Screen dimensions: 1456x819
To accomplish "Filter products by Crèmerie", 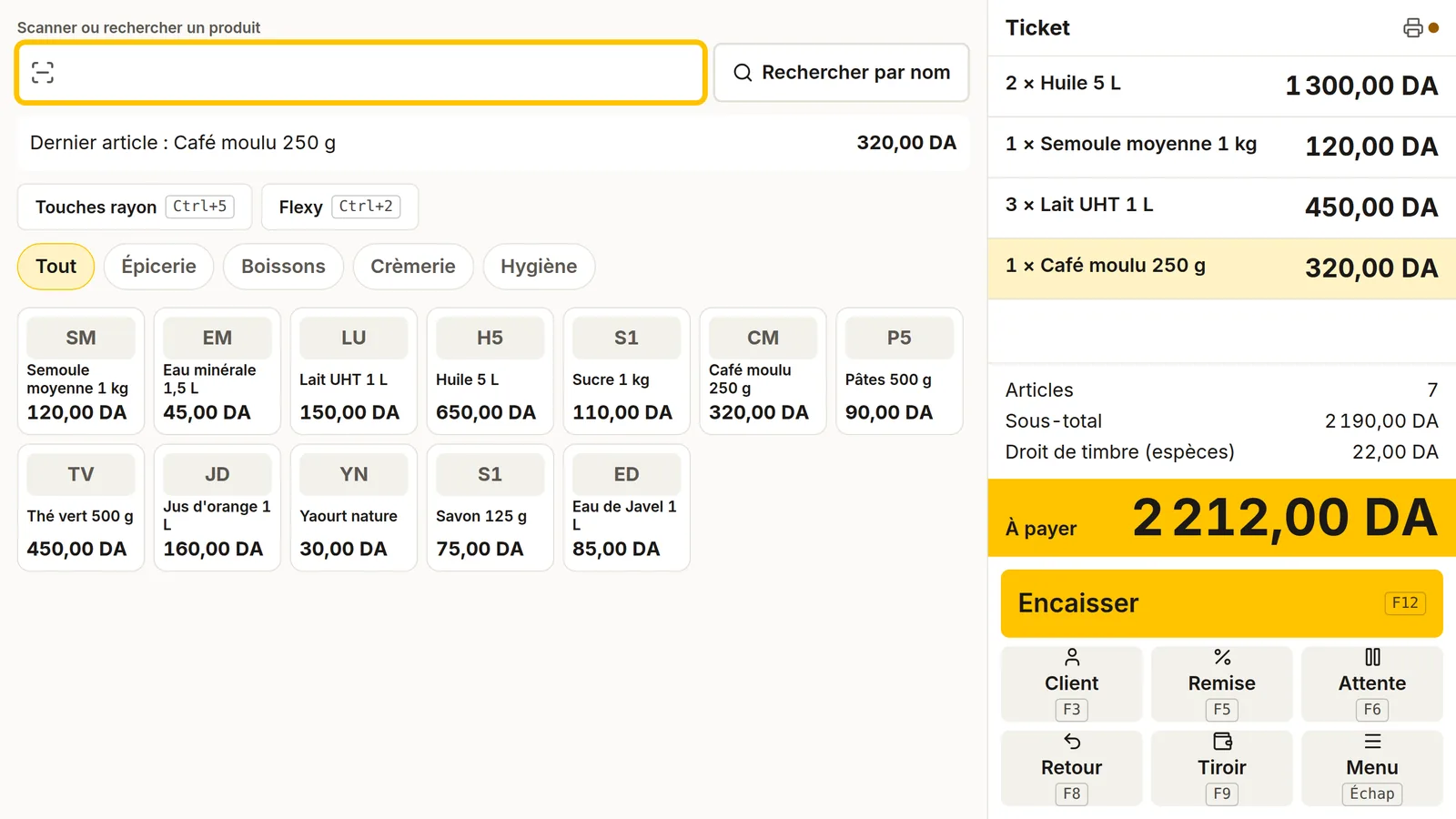I will [413, 267].
